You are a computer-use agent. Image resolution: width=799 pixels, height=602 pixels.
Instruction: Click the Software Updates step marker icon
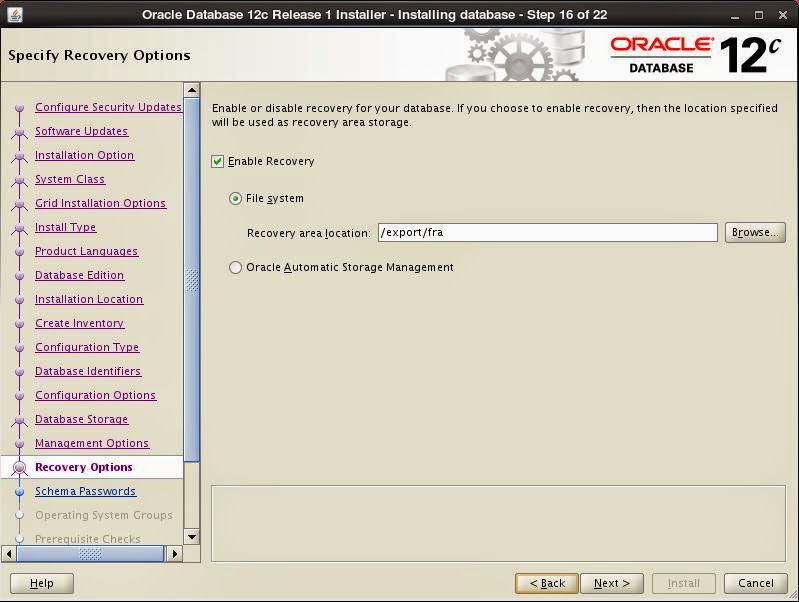pyautogui.click(x=19, y=132)
